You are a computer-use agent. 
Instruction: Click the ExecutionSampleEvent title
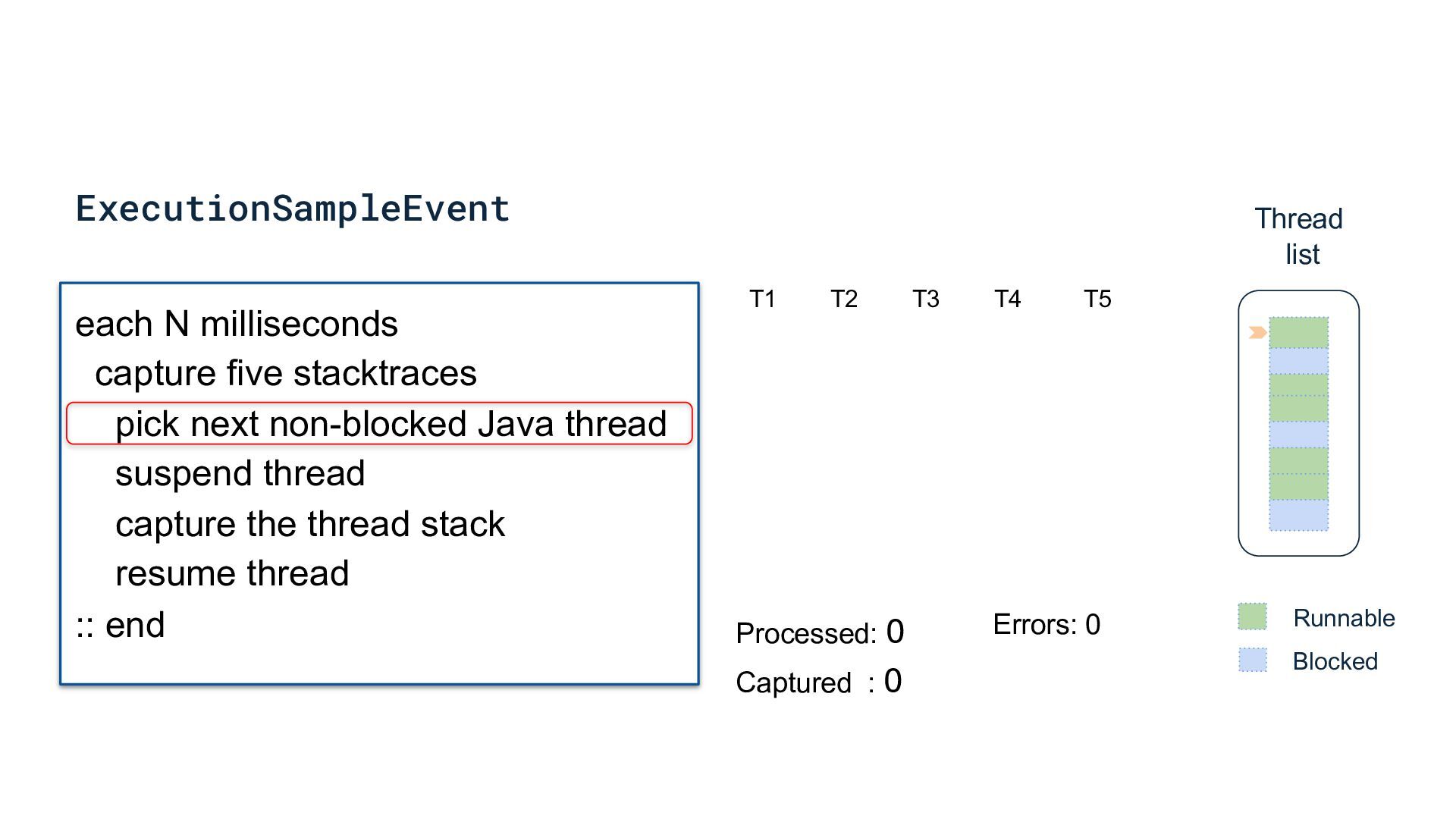[293, 209]
